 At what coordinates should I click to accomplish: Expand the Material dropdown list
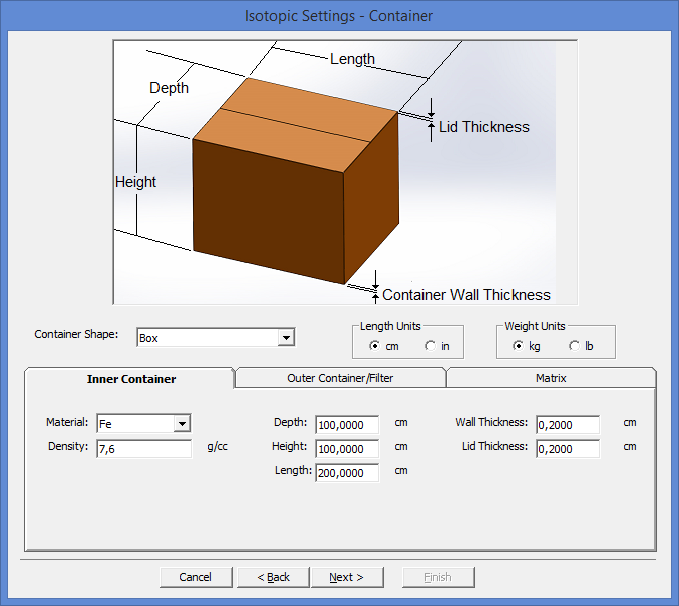(181, 424)
